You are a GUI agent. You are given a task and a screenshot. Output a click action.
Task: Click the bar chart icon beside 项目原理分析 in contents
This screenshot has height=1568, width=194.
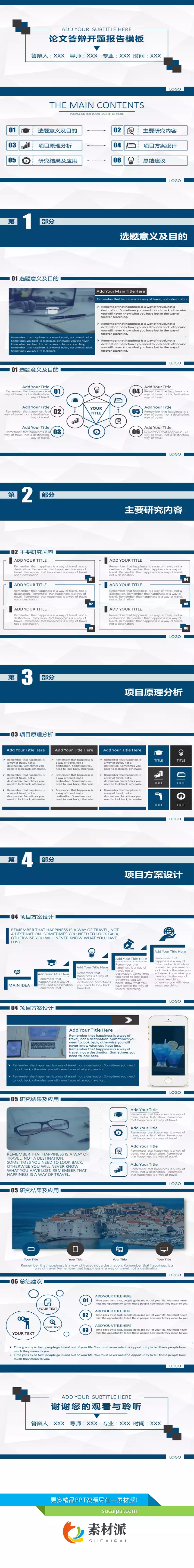pos(25,145)
